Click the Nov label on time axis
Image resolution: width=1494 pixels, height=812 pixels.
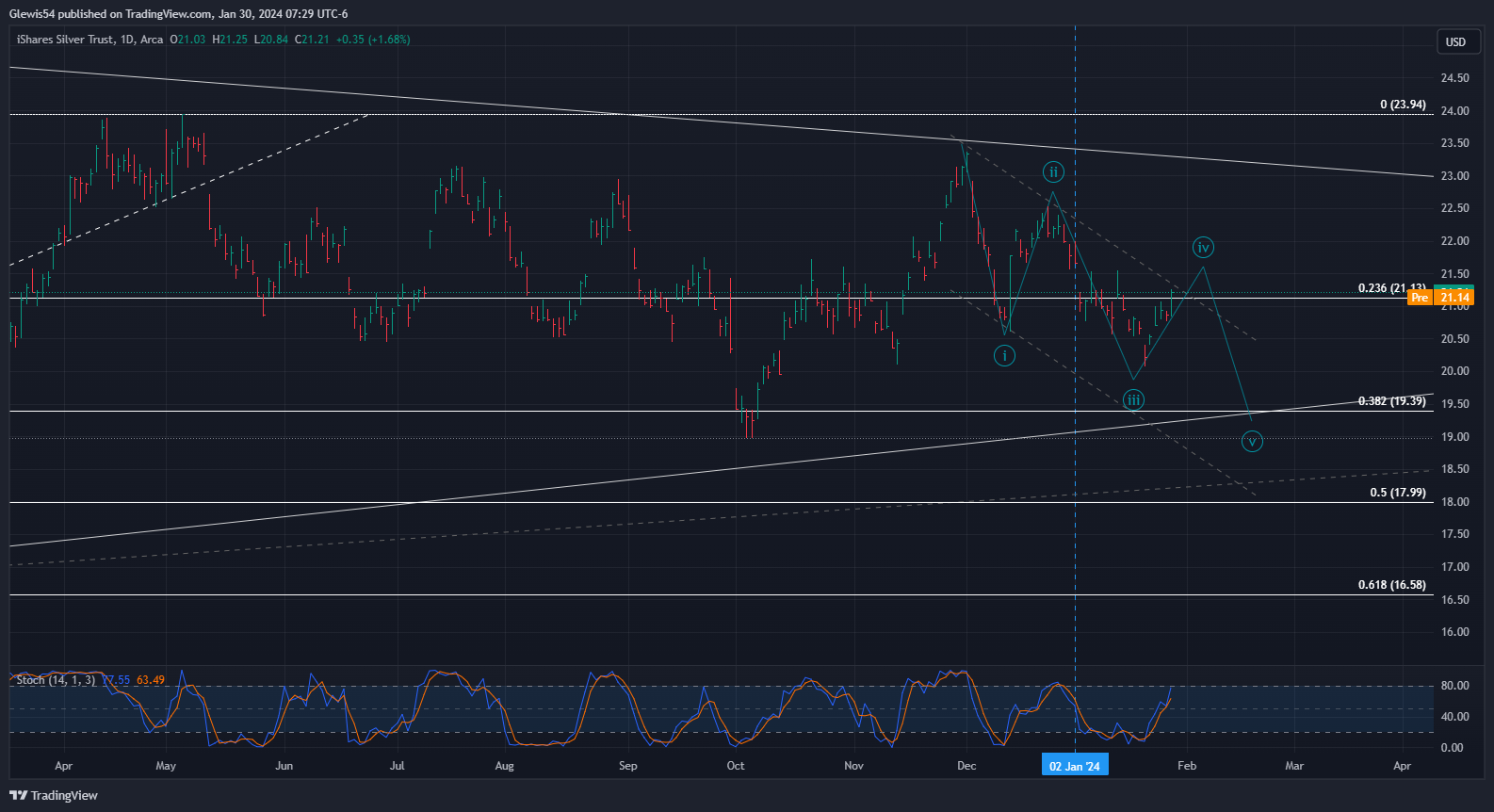click(x=853, y=766)
